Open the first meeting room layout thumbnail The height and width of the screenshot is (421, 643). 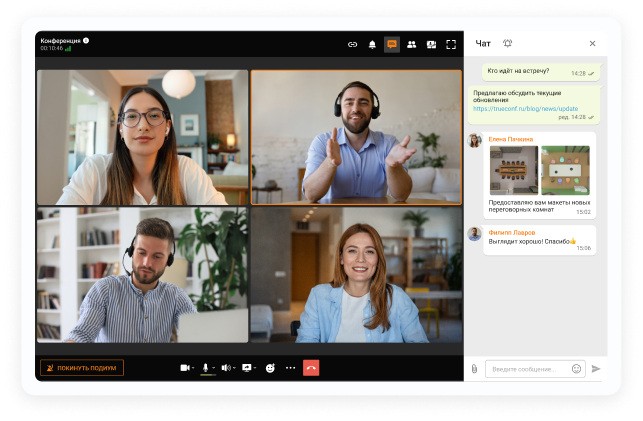(x=514, y=170)
